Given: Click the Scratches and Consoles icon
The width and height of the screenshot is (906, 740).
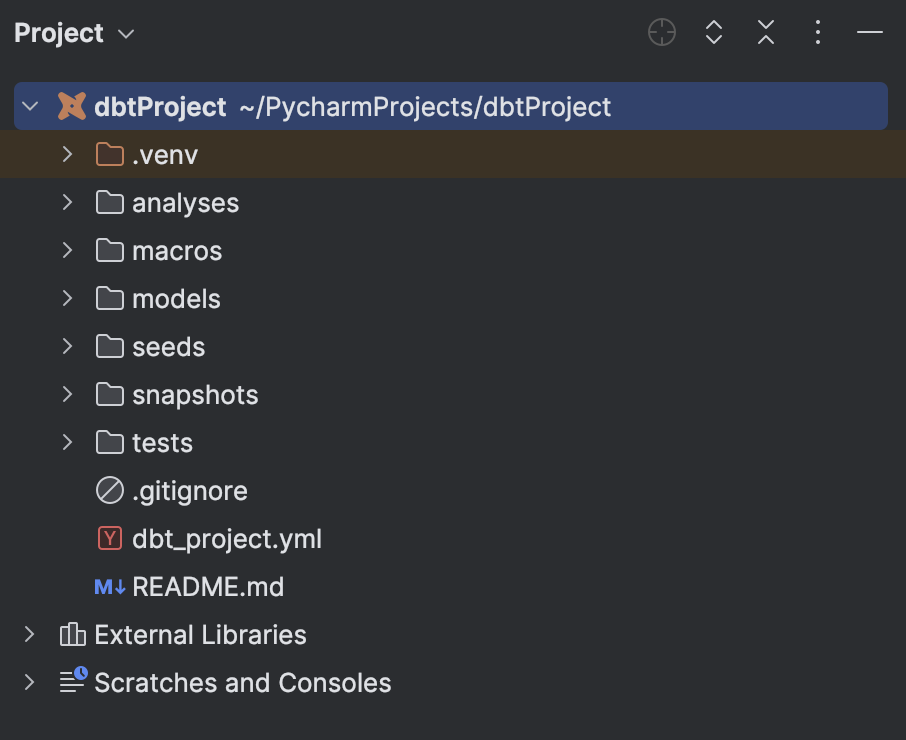Looking at the screenshot, I should click(x=72, y=682).
